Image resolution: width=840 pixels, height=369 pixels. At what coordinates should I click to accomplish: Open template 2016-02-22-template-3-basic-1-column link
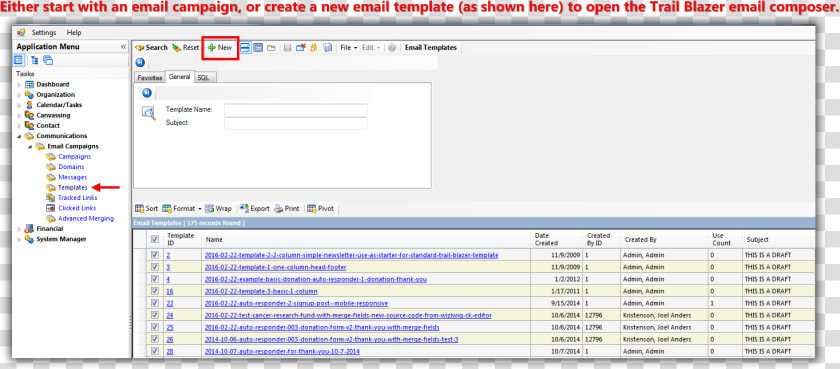[261, 291]
